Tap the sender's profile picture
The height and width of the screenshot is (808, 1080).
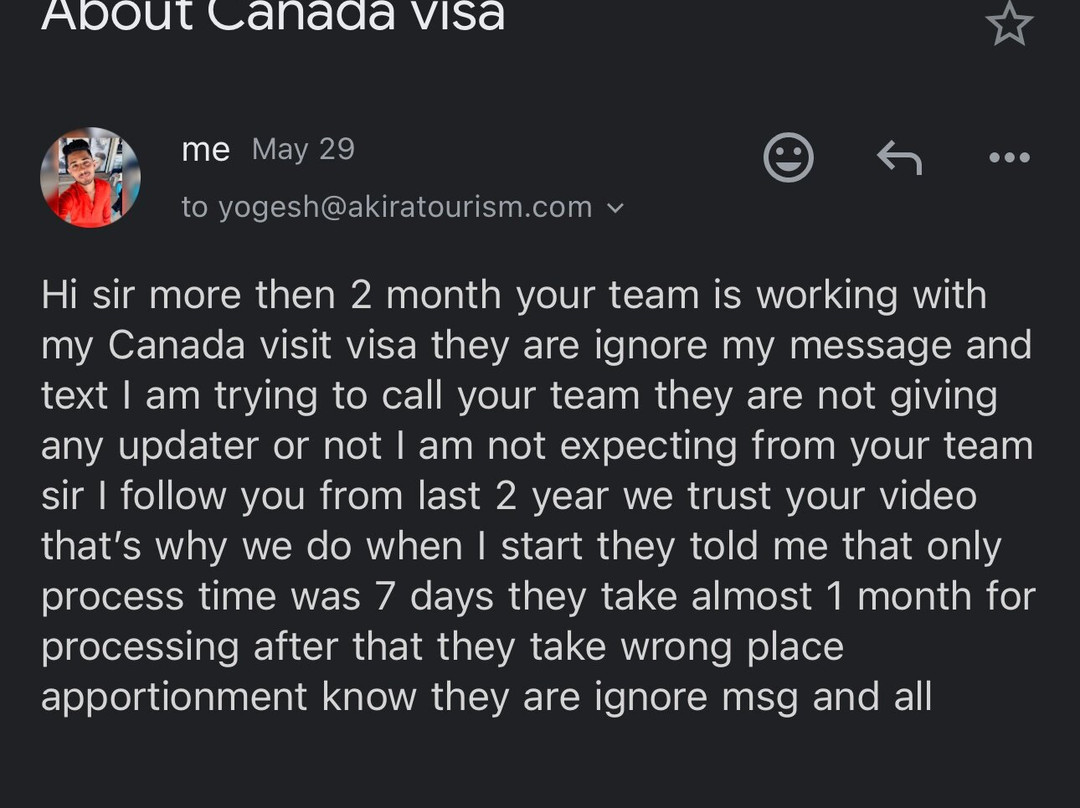(90, 177)
